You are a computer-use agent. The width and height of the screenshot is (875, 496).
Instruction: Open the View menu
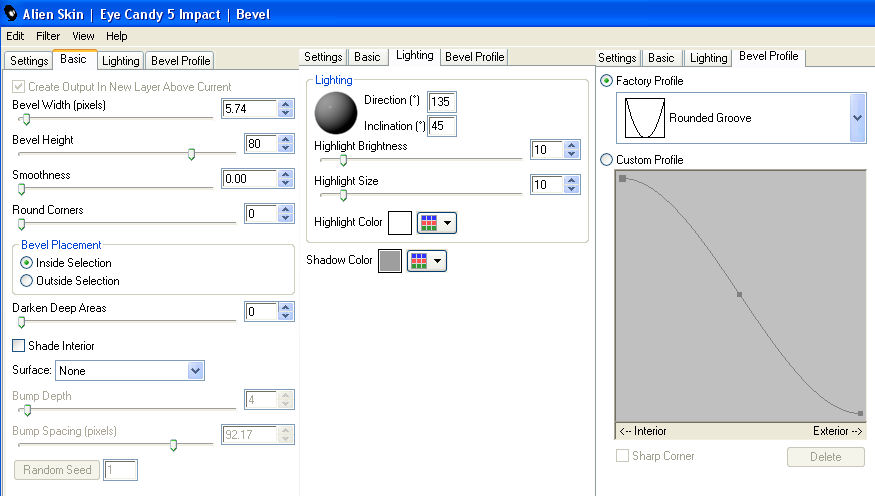[x=83, y=36]
